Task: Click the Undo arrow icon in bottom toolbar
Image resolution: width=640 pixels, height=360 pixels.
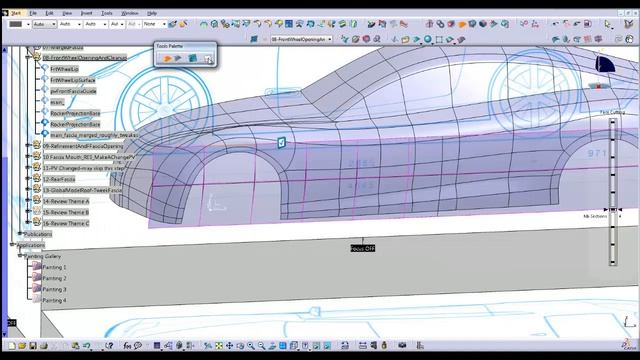Action: pos(87,346)
